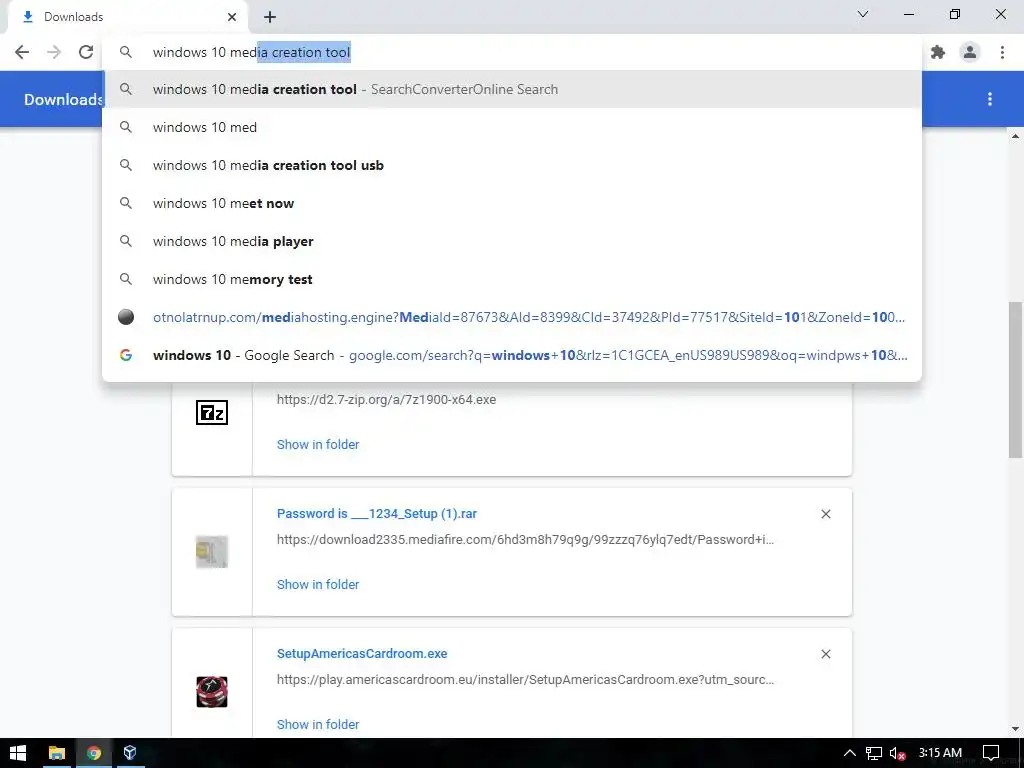Choose suggestion 'windows 10 media creation tool usb'
Viewport: 1024px width, 768px height.
(512, 165)
